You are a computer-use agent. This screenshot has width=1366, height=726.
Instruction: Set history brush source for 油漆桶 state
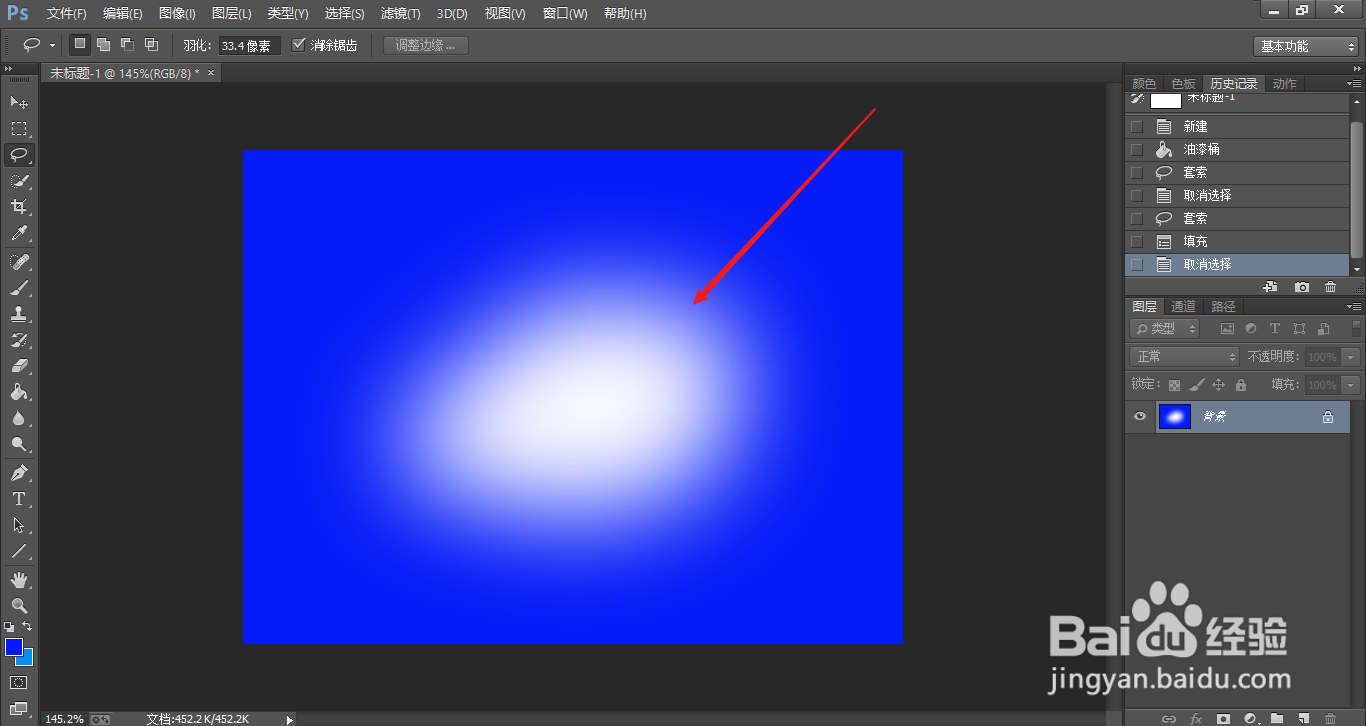pyautogui.click(x=1136, y=149)
